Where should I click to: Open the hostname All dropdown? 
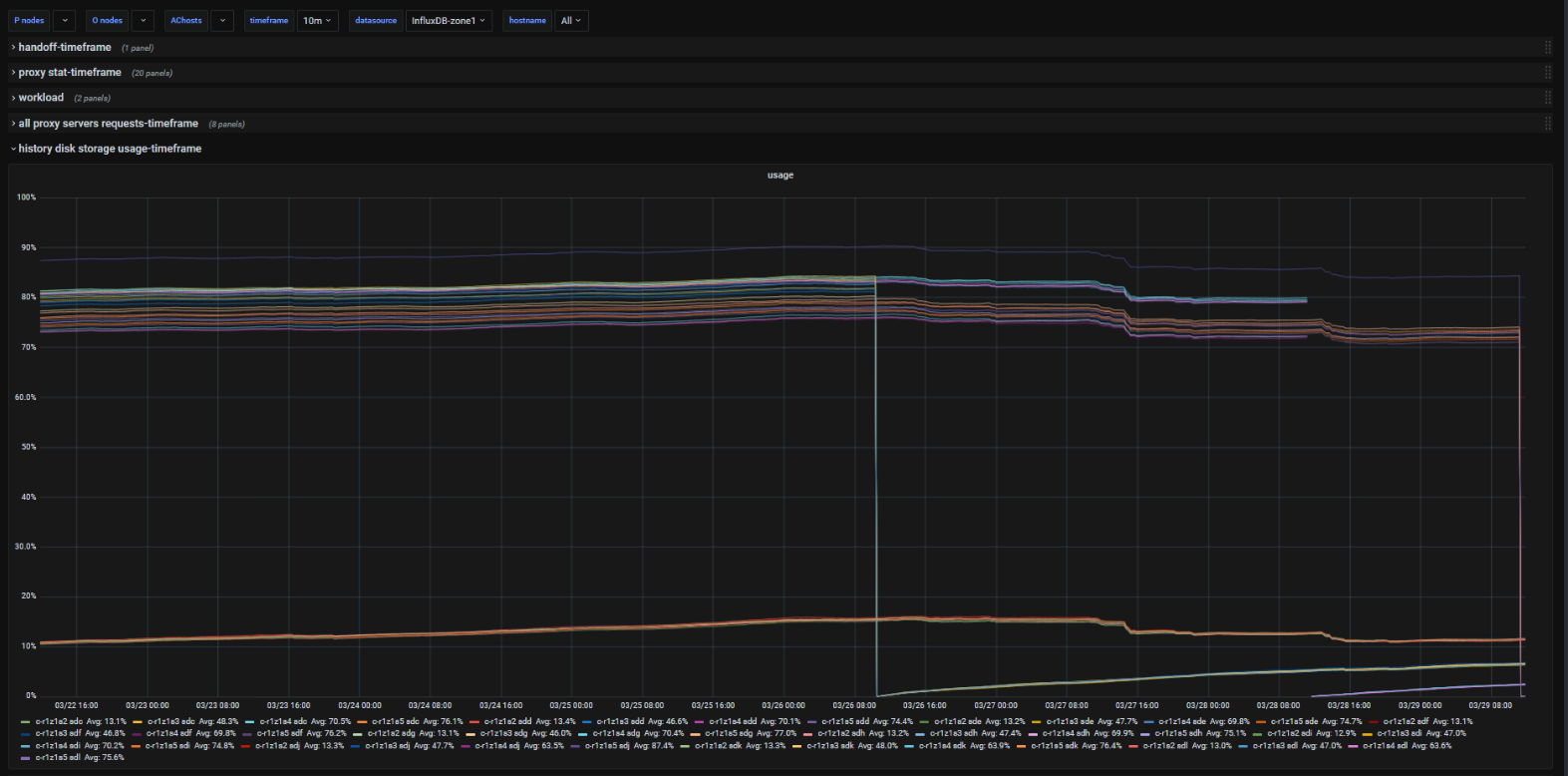pos(571,20)
